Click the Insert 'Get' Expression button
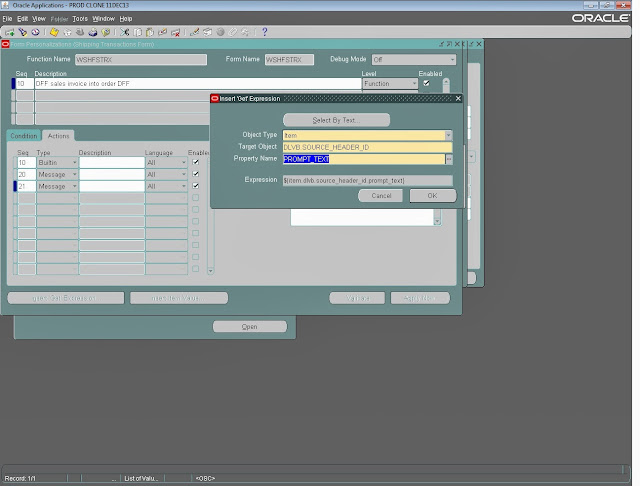640x486 pixels. [65, 298]
